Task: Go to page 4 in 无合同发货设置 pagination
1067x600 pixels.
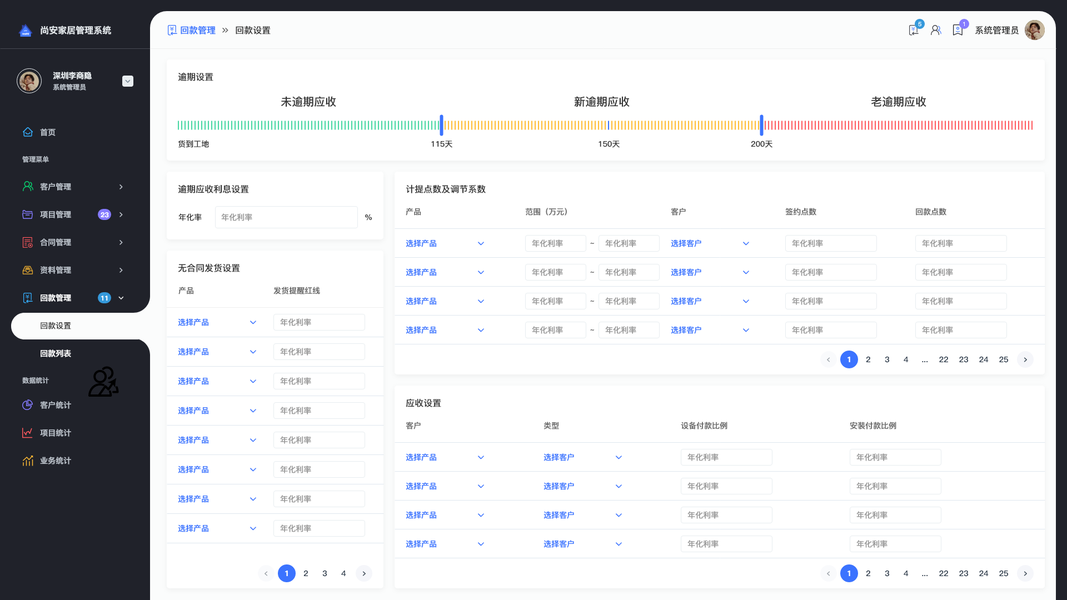Action: click(x=343, y=573)
